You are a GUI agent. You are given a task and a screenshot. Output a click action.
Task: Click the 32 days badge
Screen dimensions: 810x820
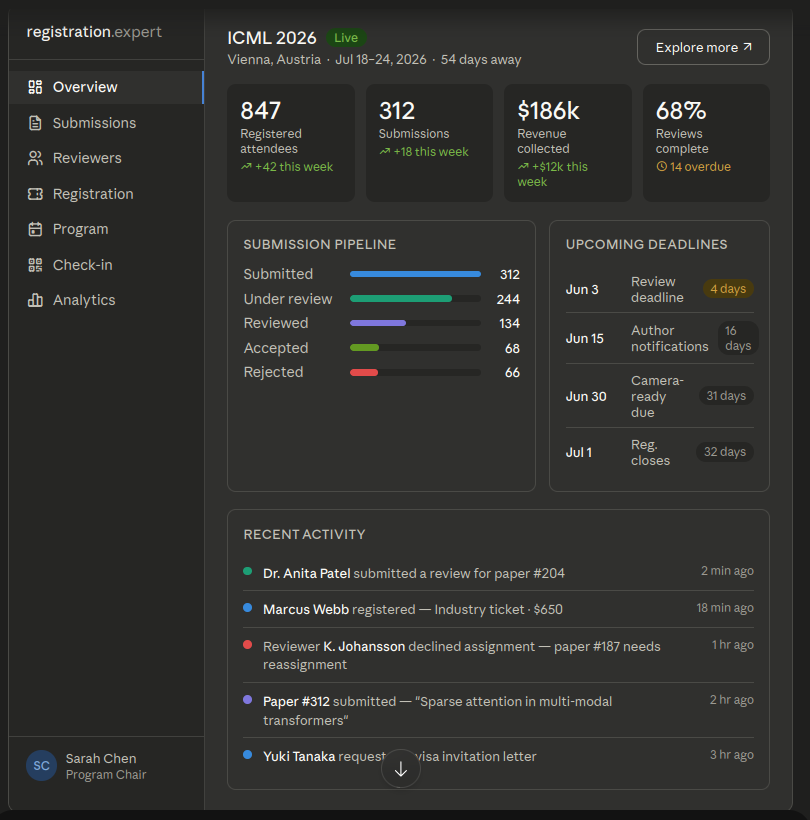(x=724, y=452)
